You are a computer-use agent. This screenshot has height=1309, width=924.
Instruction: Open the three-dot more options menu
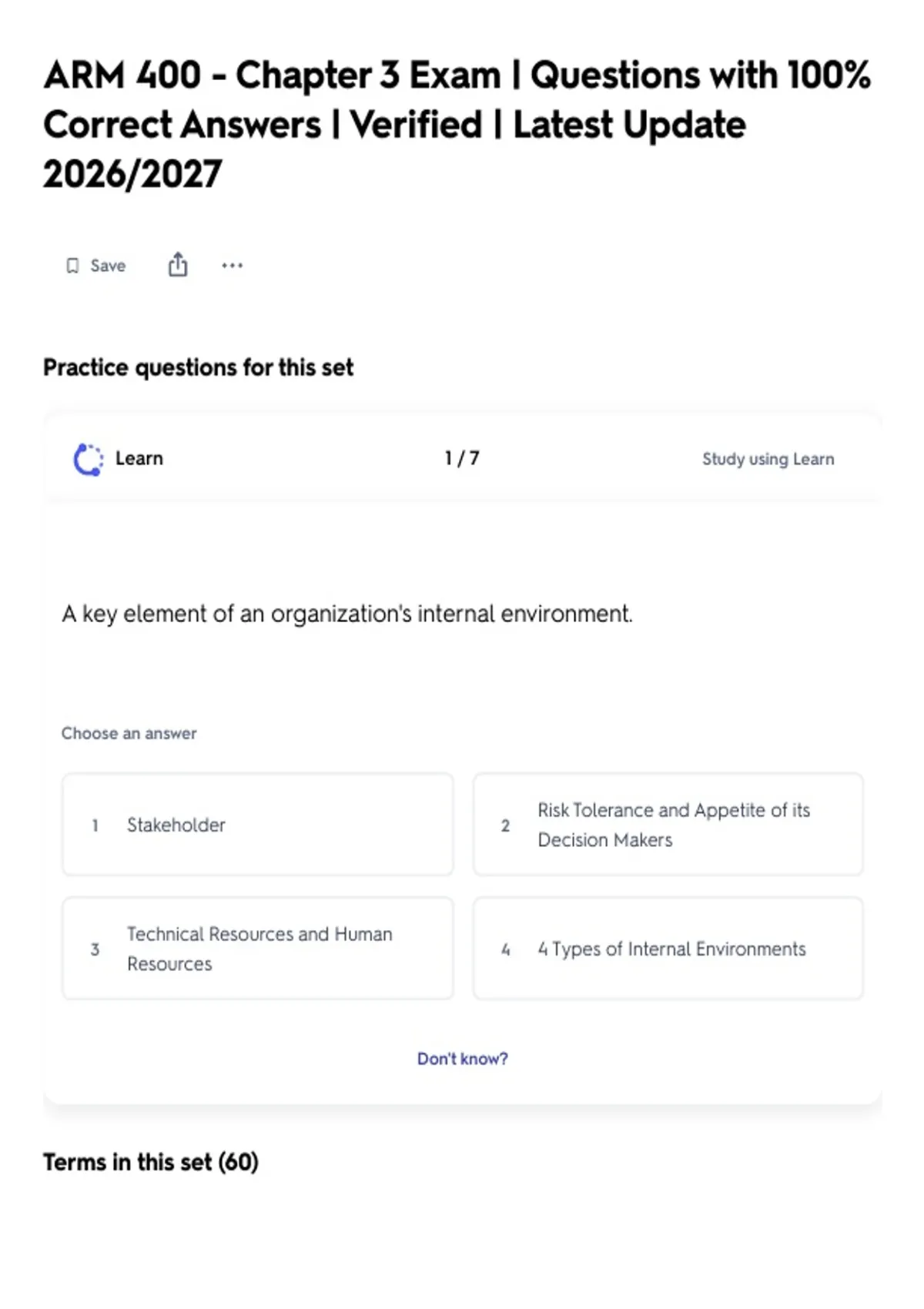[232, 266]
